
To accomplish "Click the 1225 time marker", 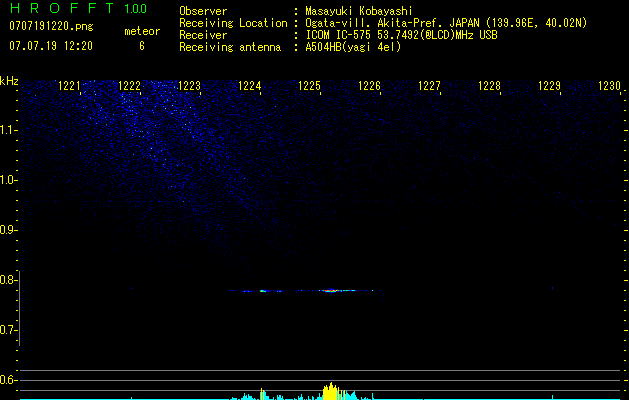I will (x=309, y=86).
